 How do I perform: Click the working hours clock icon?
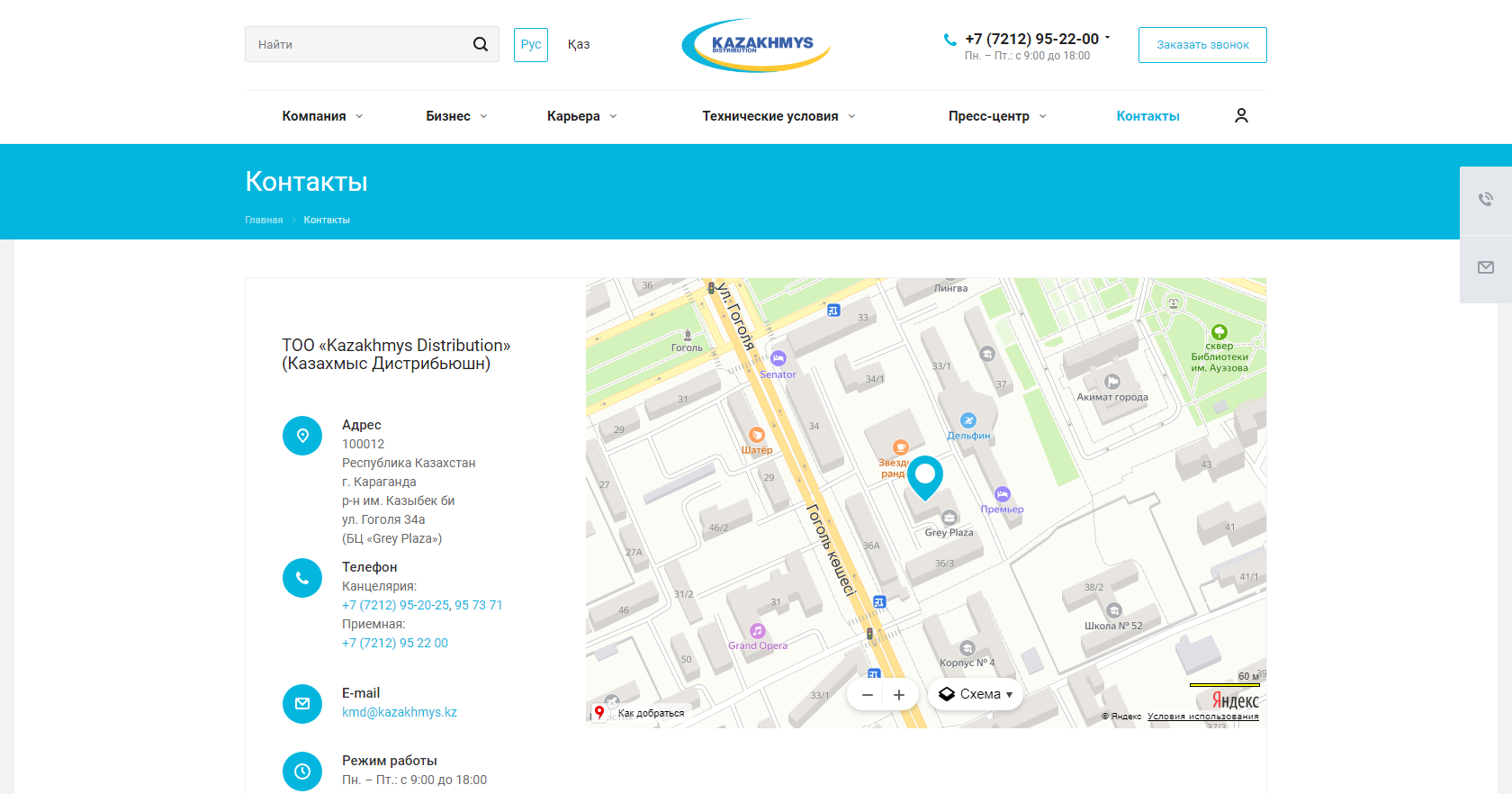[x=302, y=771]
